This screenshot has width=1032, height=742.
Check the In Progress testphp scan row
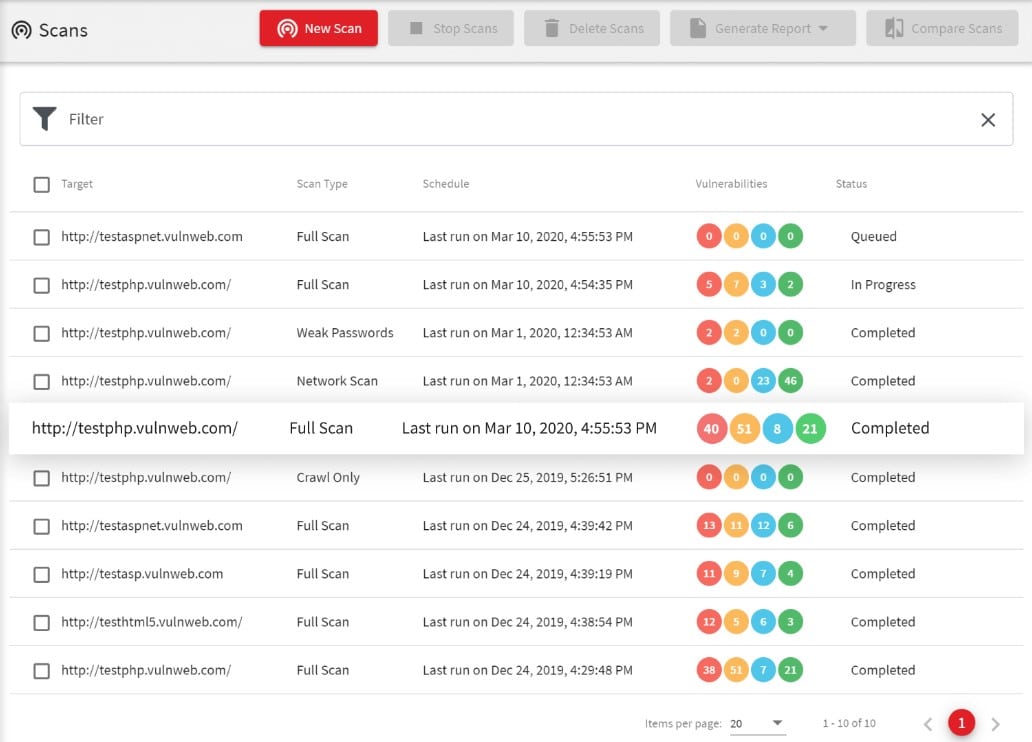pos(41,285)
